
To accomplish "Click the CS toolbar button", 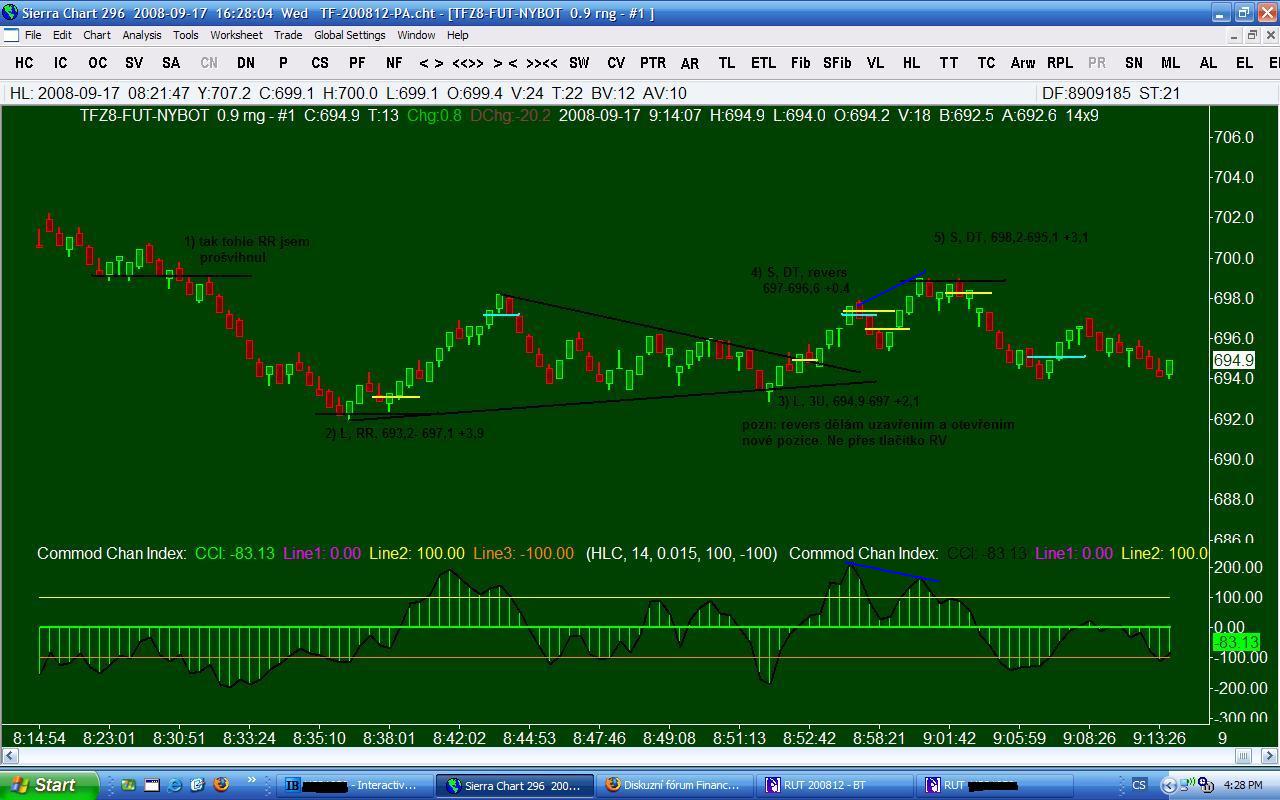I will [320, 62].
